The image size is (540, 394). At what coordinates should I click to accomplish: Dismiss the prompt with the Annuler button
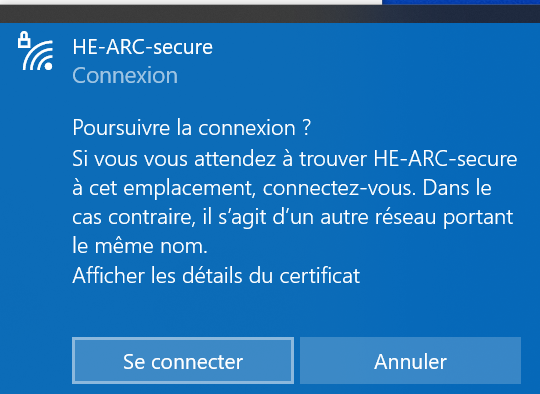tap(410, 361)
